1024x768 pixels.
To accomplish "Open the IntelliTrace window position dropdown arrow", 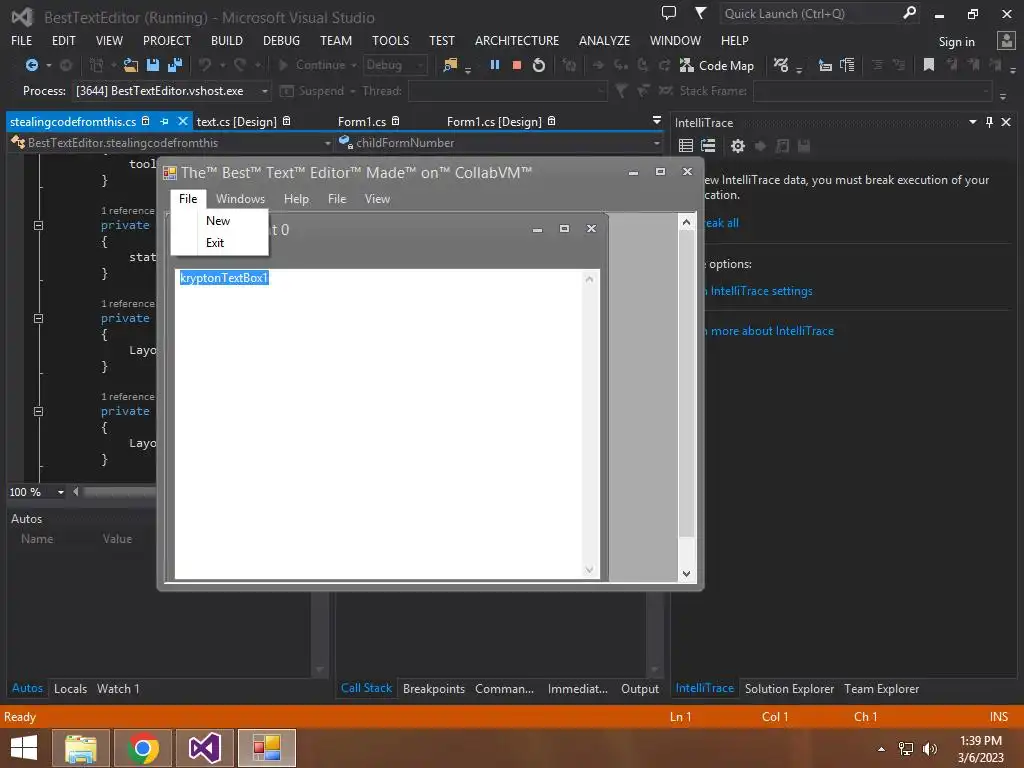I will click(x=972, y=122).
